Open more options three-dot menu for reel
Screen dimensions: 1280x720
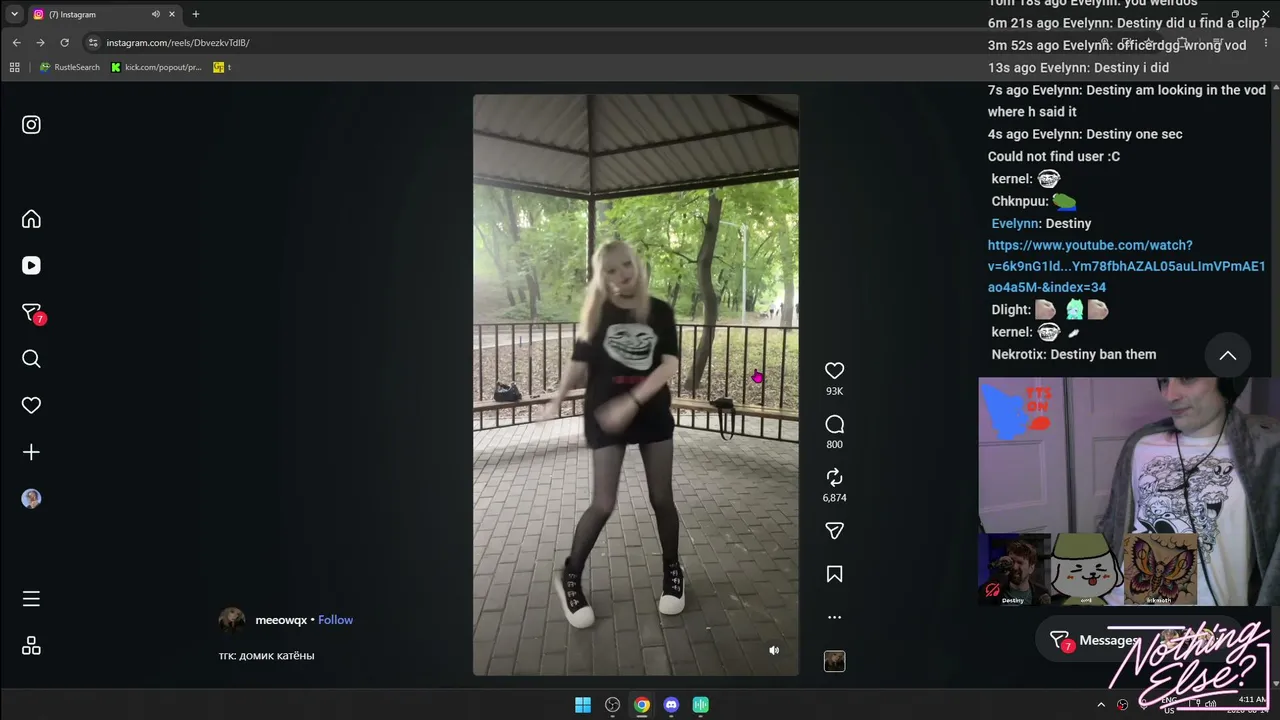point(834,618)
